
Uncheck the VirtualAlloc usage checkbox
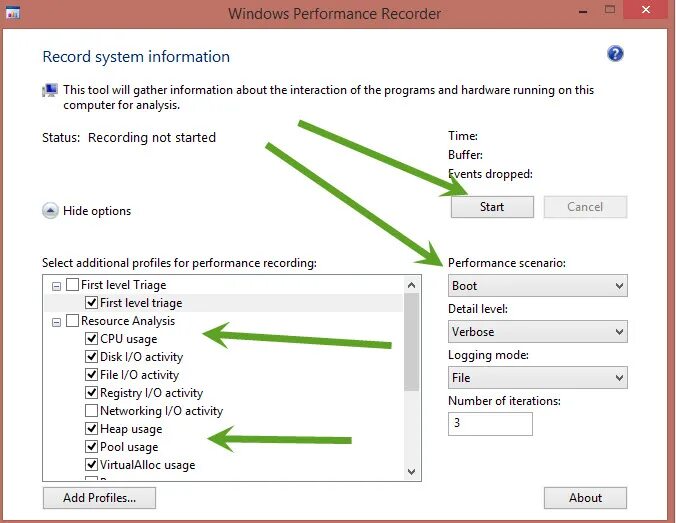(x=91, y=464)
